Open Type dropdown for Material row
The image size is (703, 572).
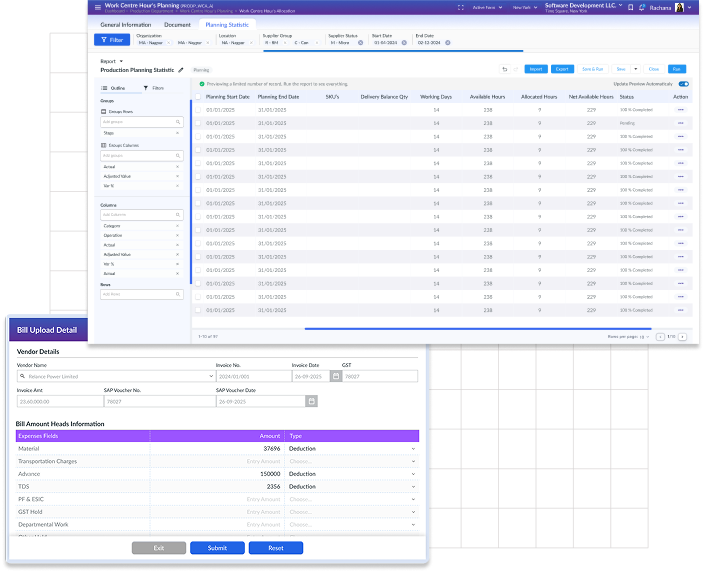coord(413,449)
